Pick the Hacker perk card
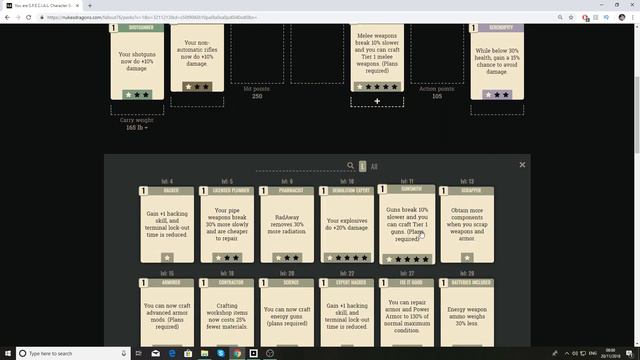640x360 pixels. (167, 224)
